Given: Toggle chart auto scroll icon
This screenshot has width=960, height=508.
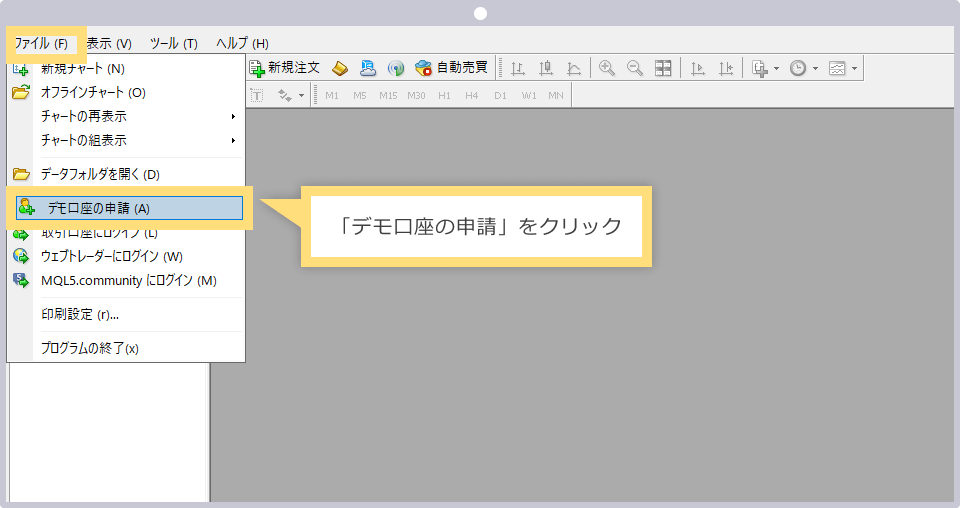Looking at the screenshot, I should [x=698, y=68].
